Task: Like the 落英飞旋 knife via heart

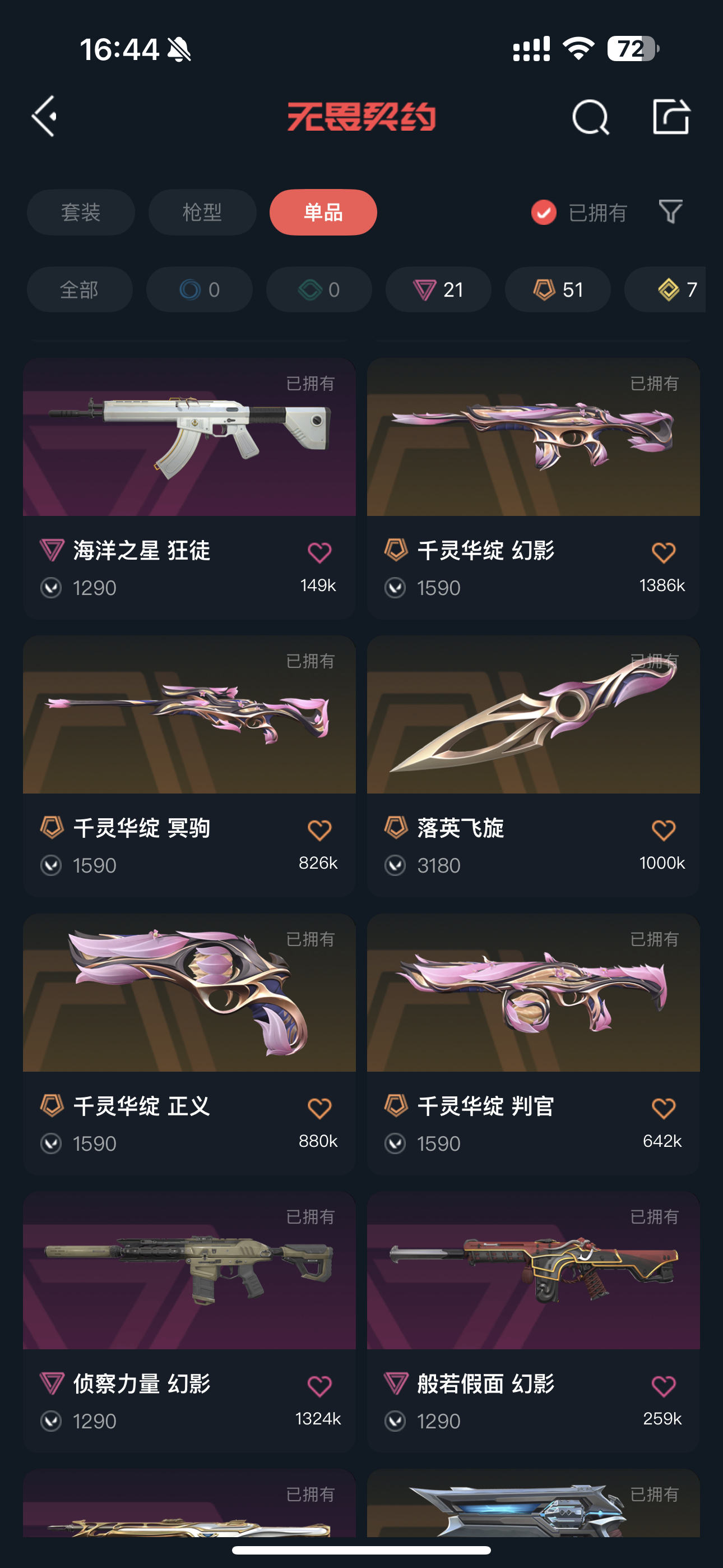Action: tap(664, 829)
